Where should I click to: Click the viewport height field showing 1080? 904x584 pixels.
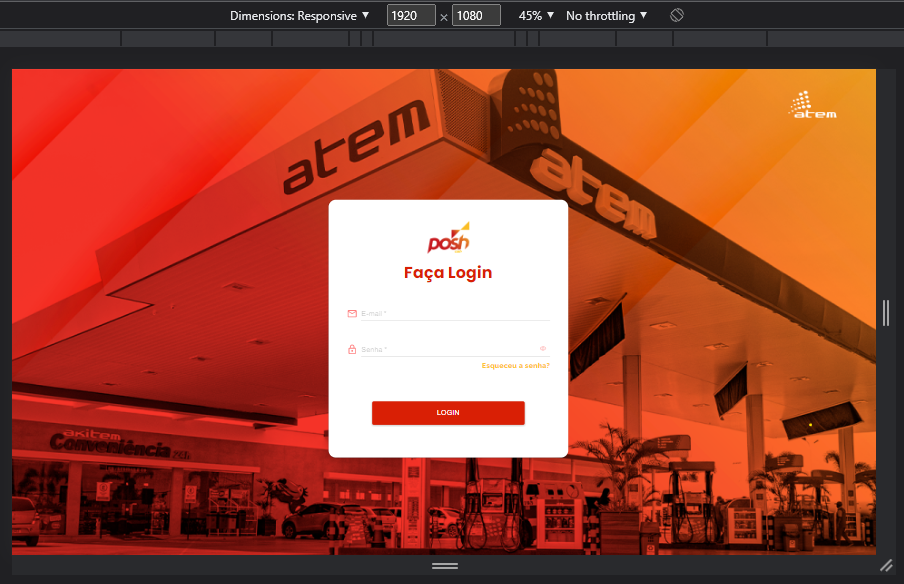point(476,16)
